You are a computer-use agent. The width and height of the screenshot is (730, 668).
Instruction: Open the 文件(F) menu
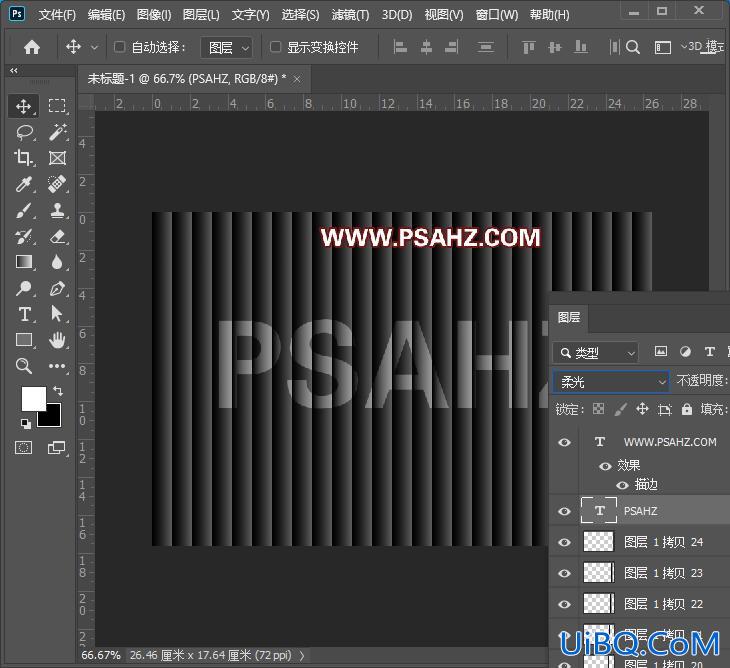[x=57, y=15]
